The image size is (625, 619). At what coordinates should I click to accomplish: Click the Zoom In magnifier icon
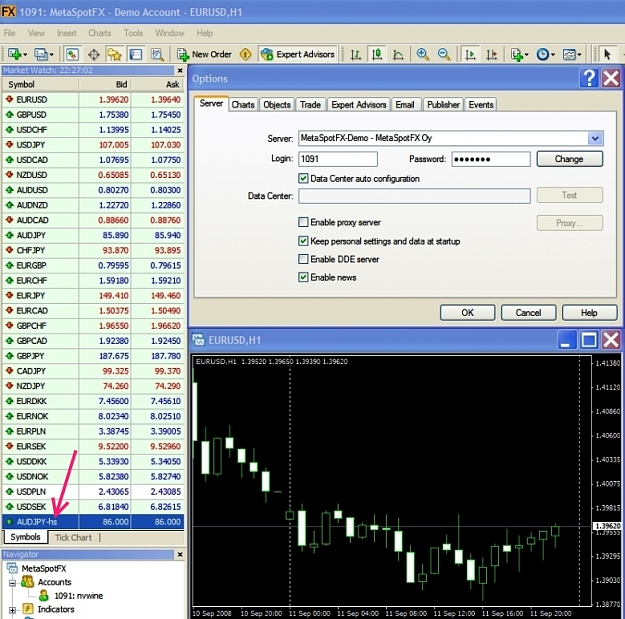click(423, 54)
